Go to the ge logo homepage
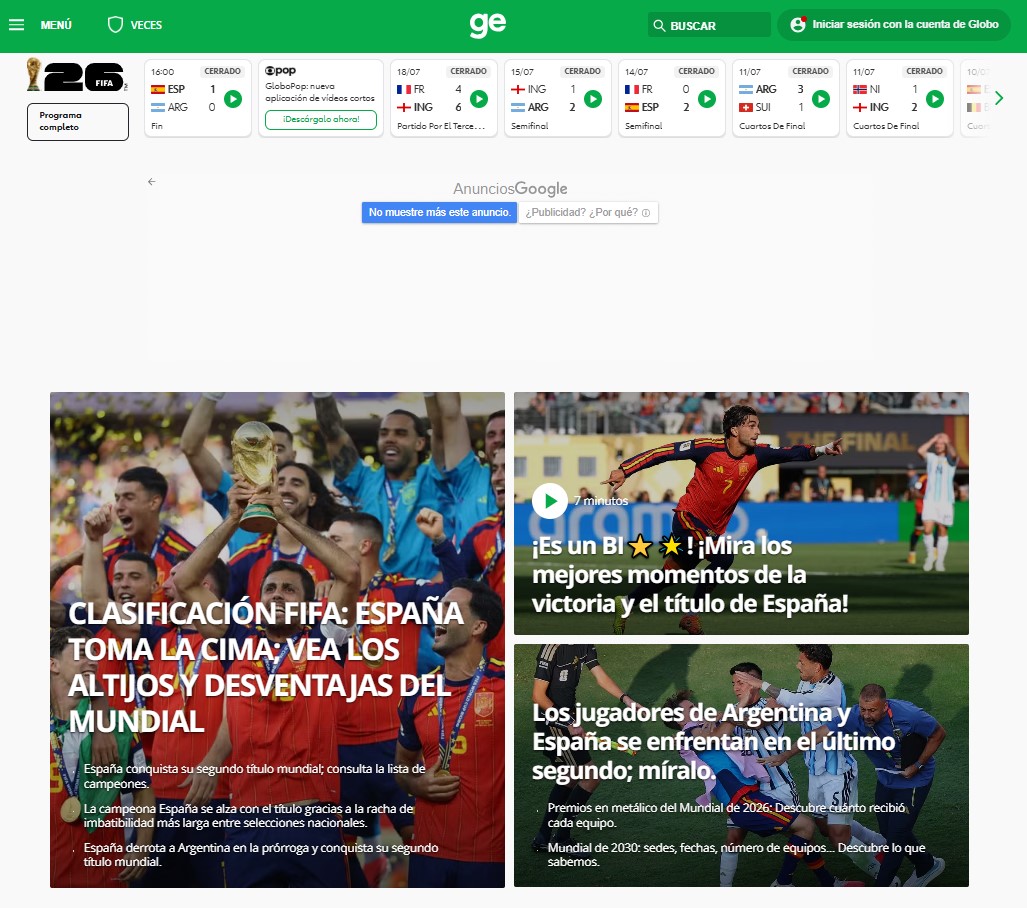The image size is (1027, 908). (488, 25)
